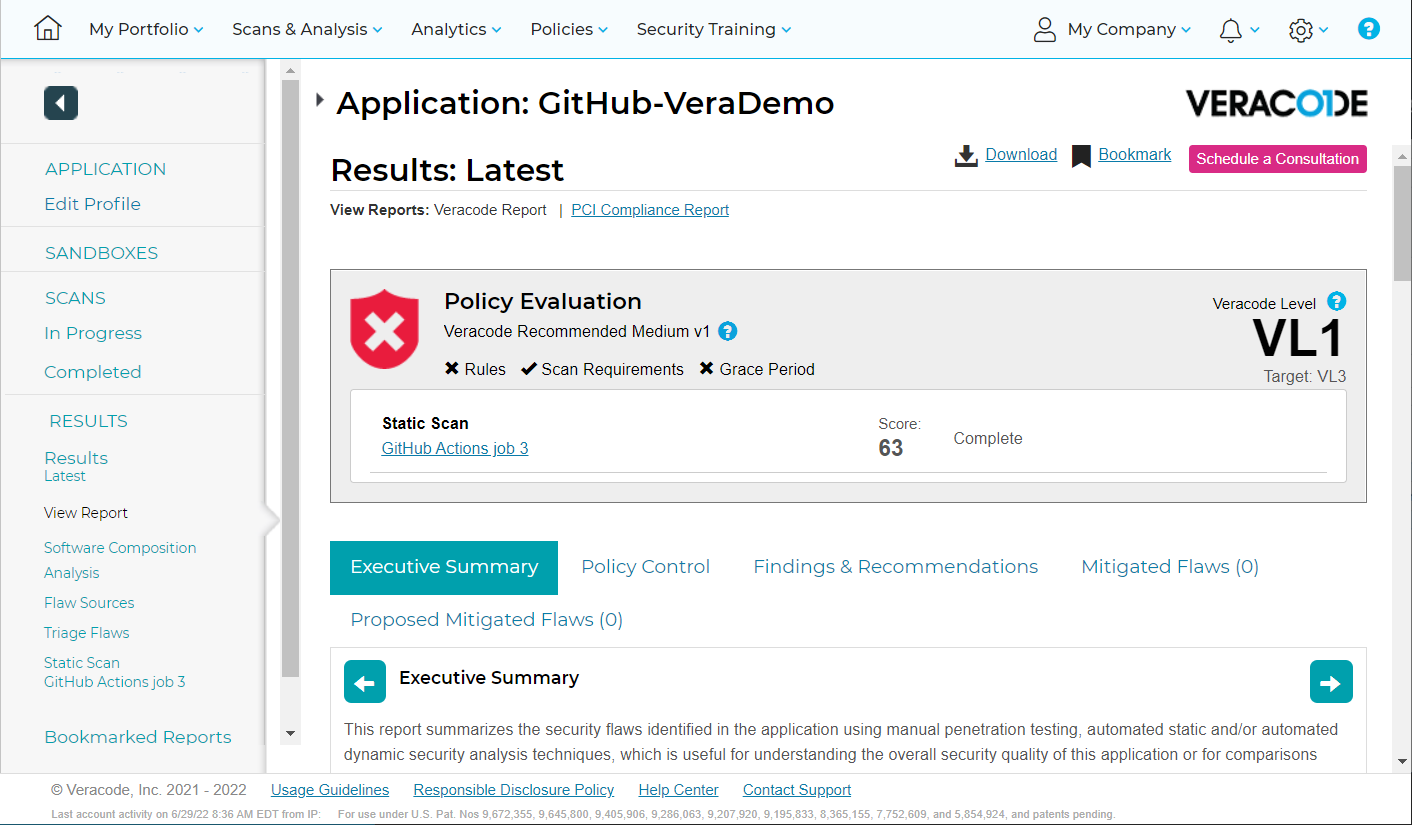Open help for Veracode Recommended Medium v1 policy
Screen dimensions: 1412x825
pyautogui.click(x=728, y=331)
